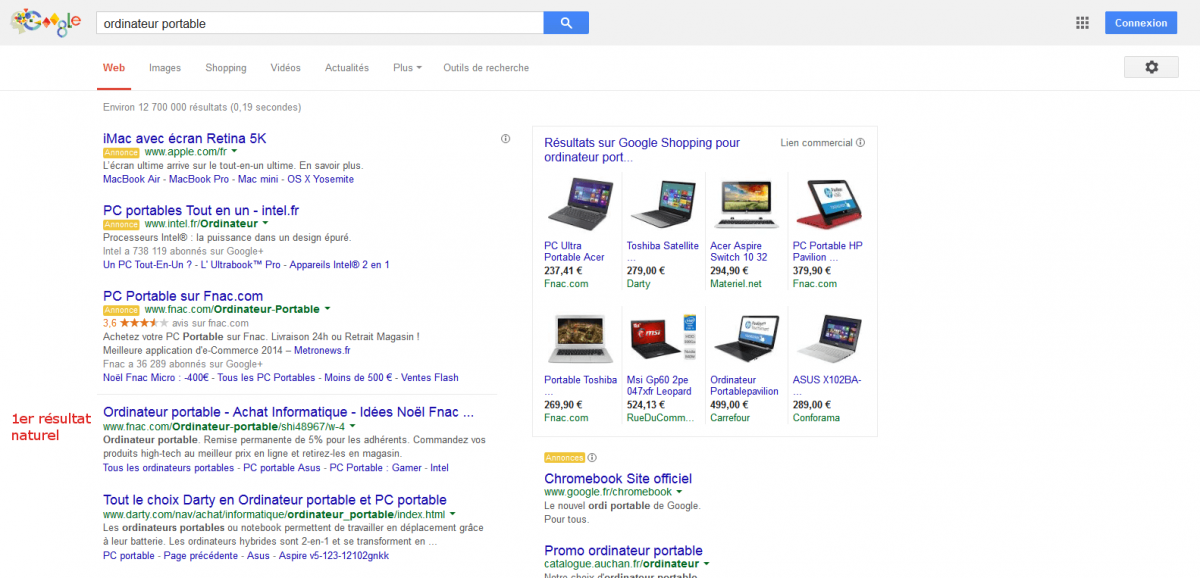Click the 524,13 € price
Screen dimensions: 1200x578
[648, 405]
